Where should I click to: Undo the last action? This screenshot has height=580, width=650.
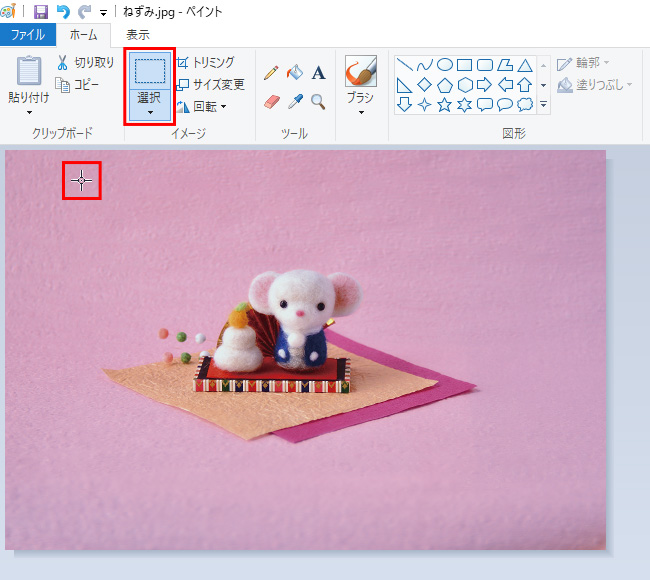point(63,12)
